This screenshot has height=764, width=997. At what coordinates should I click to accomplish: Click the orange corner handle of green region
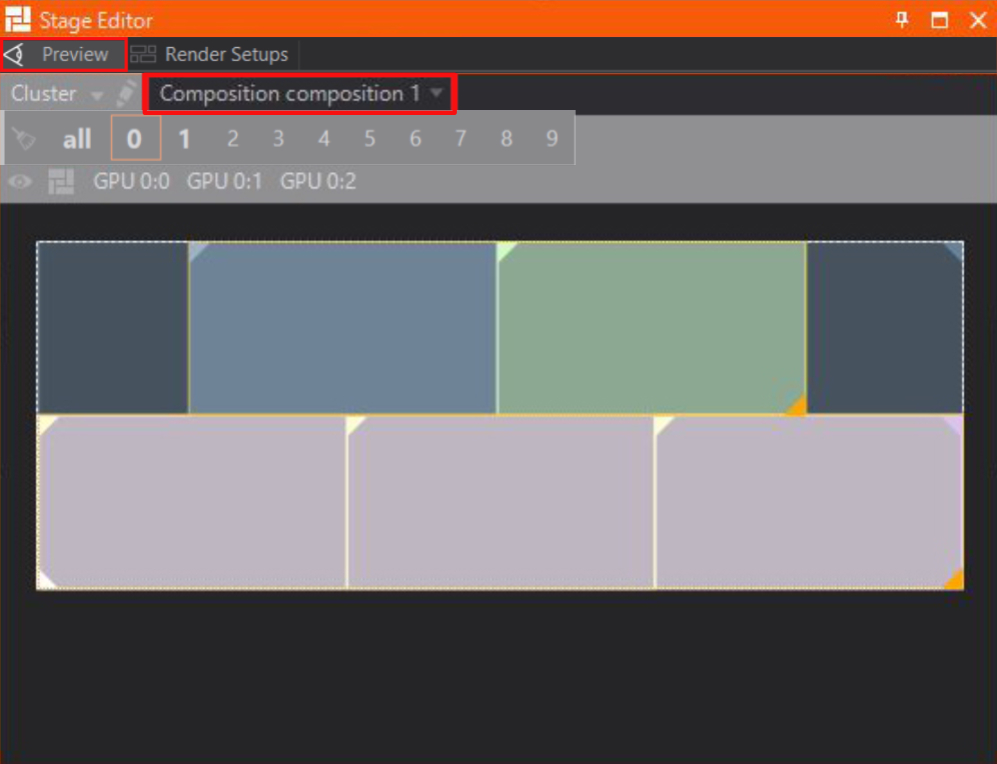click(796, 405)
